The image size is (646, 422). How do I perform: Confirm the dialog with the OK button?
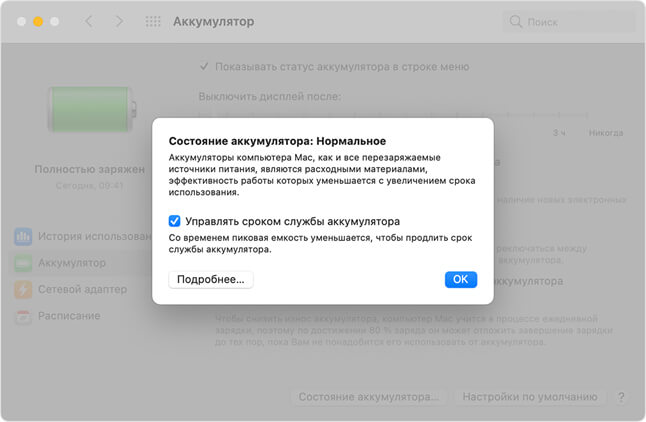click(x=461, y=279)
